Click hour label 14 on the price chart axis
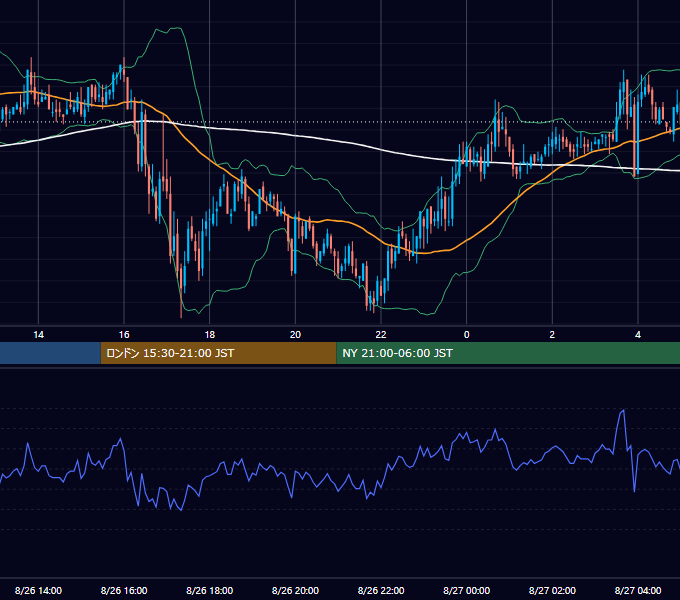This screenshot has height=600, width=680. click(x=39, y=335)
